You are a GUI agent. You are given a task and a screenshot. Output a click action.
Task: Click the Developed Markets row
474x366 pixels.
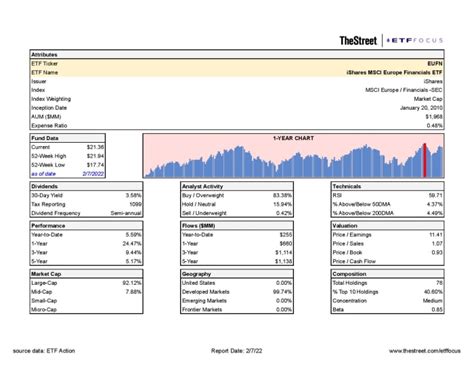click(237, 292)
